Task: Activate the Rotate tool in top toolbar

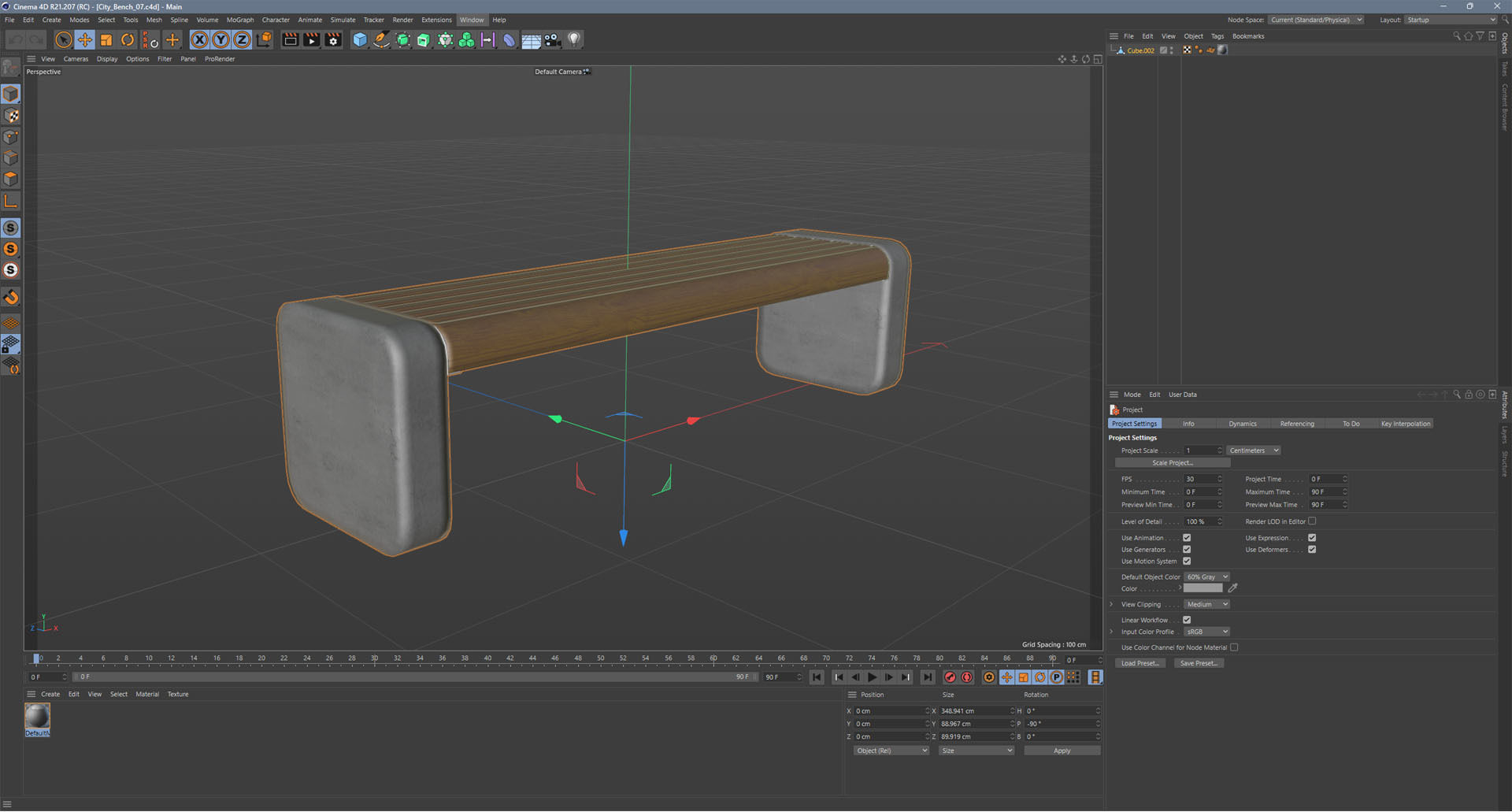Action: pyautogui.click(x=128, y=39)
